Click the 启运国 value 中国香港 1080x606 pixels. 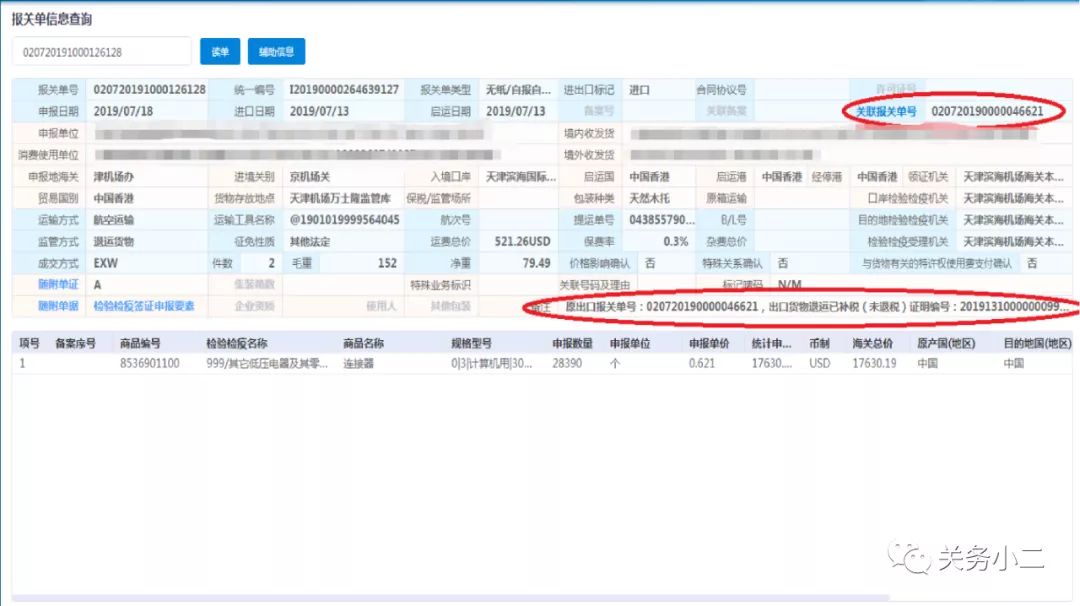tap(649, 177)
